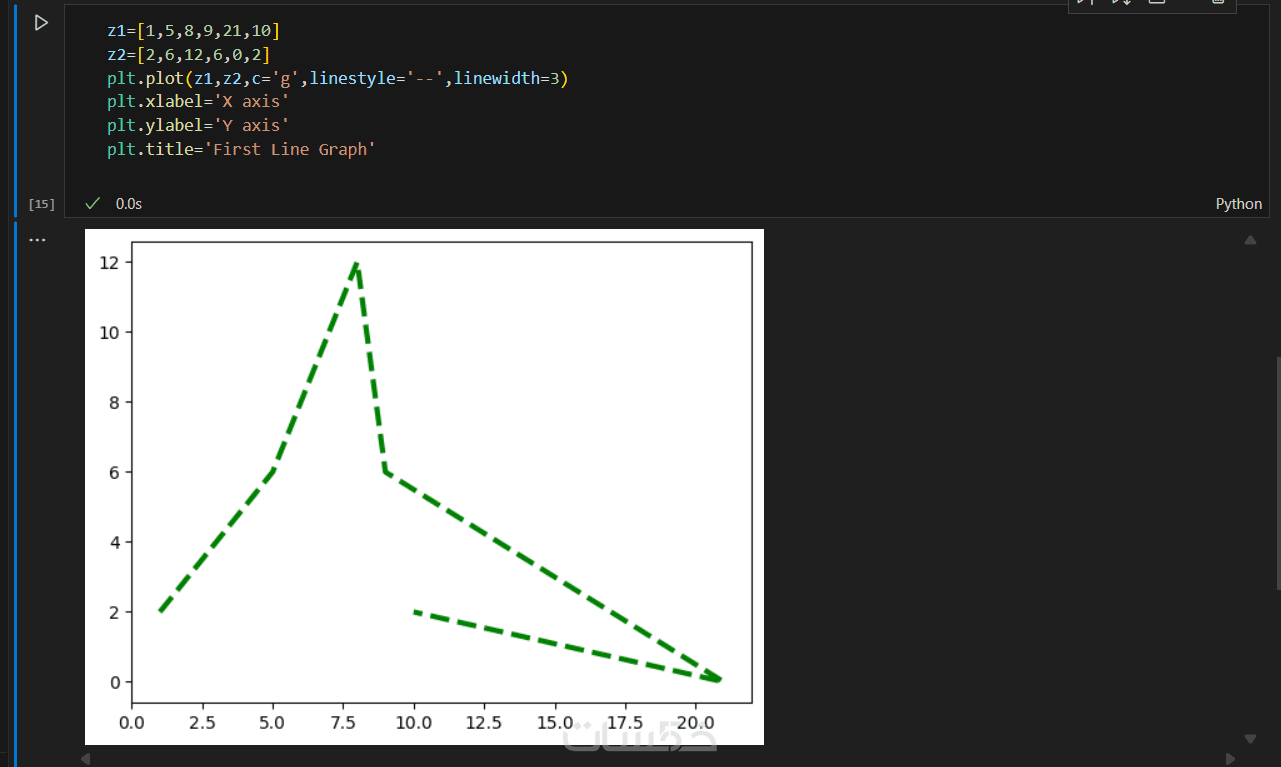The image size is (1281, 767).
Task: Open the output's three-dot more actions
Action: tap(38, 240)
